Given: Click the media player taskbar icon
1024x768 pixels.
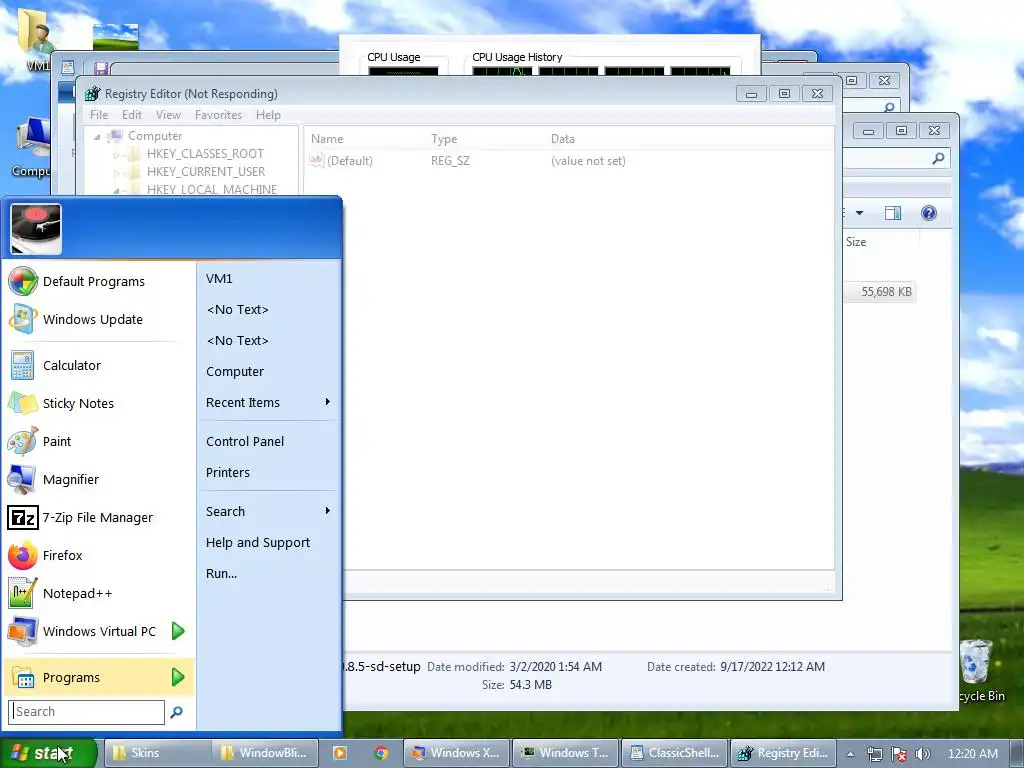Looking at the screenshot, I should (340, 753).
